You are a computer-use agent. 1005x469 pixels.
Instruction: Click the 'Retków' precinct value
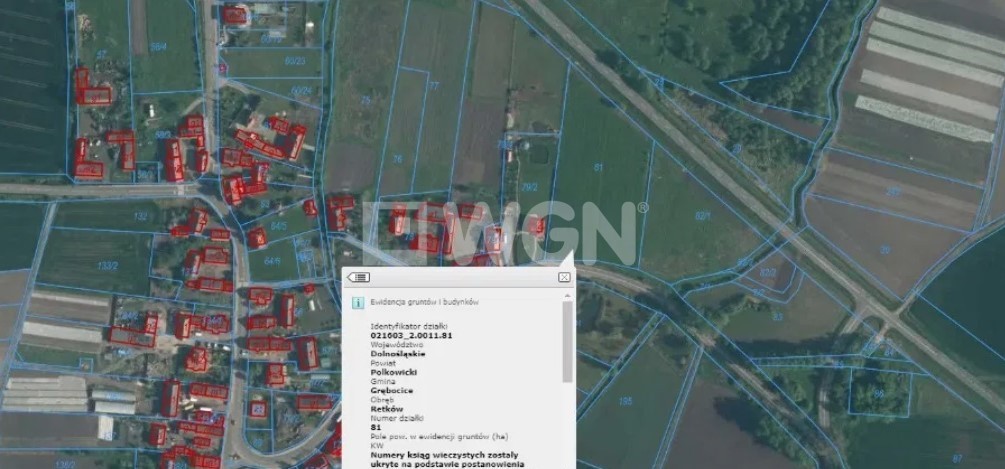click(x=387, y=407)
